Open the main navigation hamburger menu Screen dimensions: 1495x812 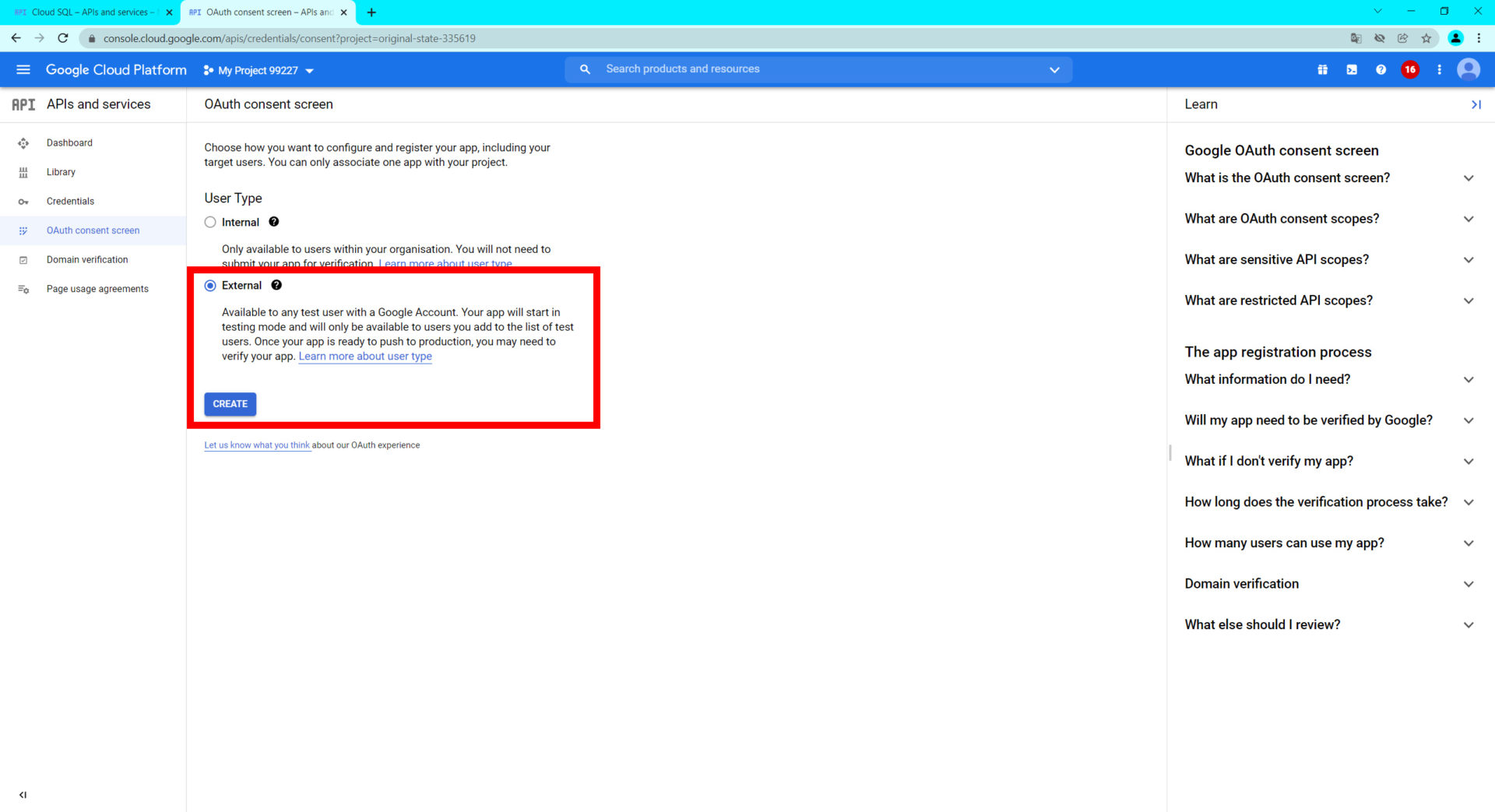point(23,69)
